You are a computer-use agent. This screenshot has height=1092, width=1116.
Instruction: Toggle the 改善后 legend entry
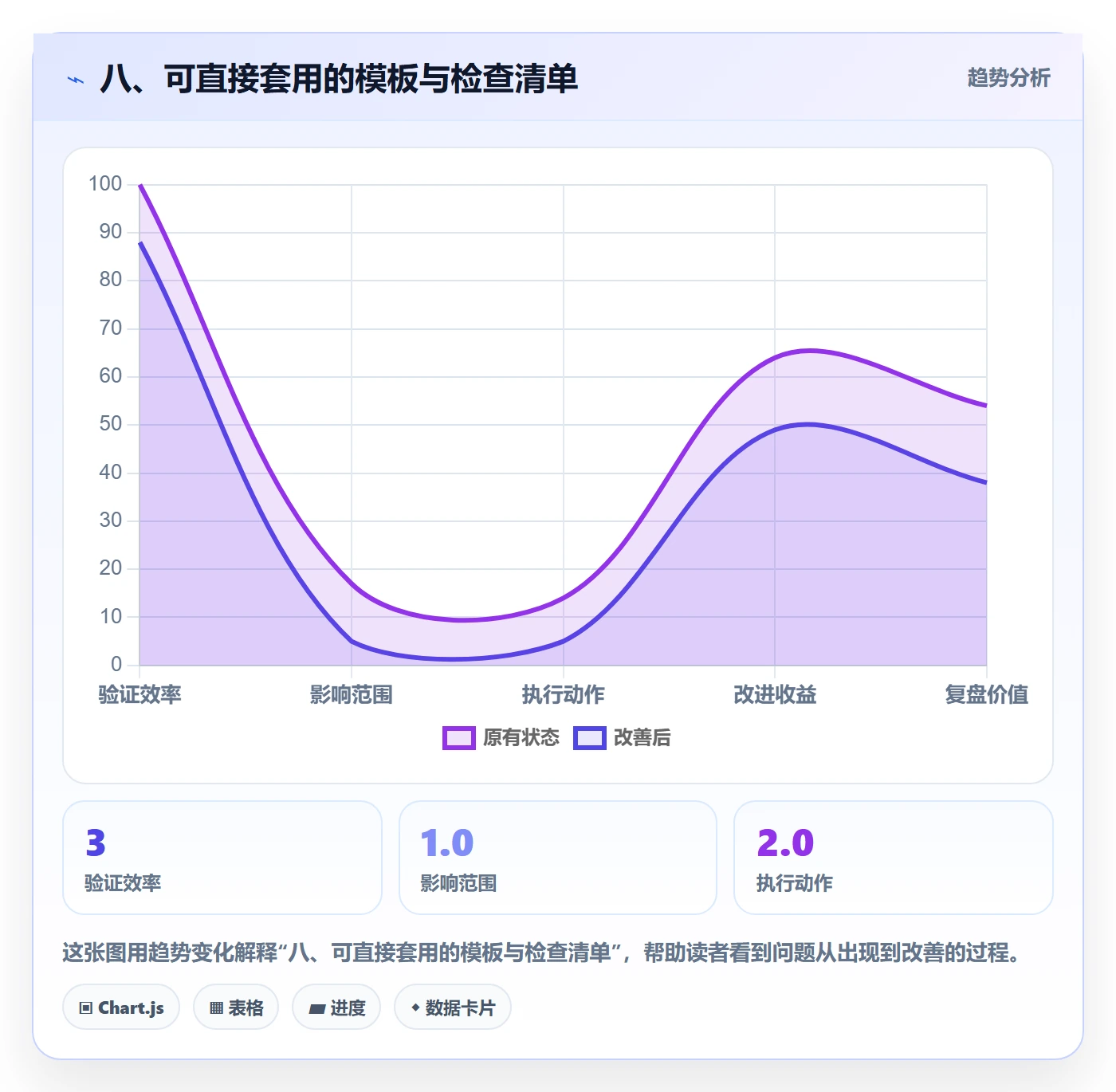tap(623, 738)
